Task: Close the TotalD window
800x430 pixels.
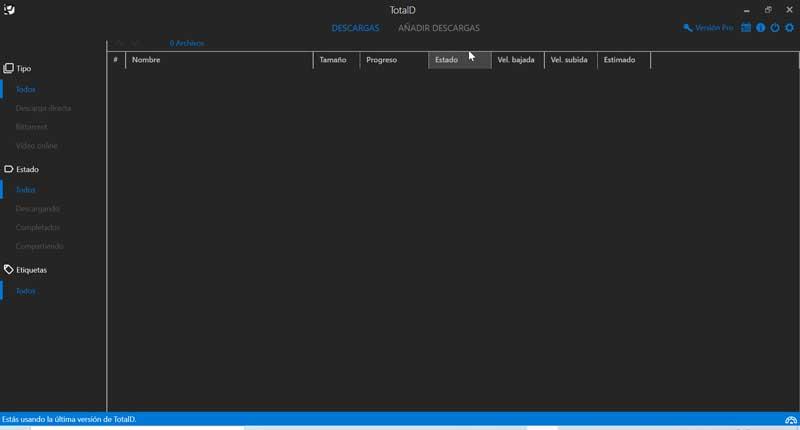Action: (789, 10)
